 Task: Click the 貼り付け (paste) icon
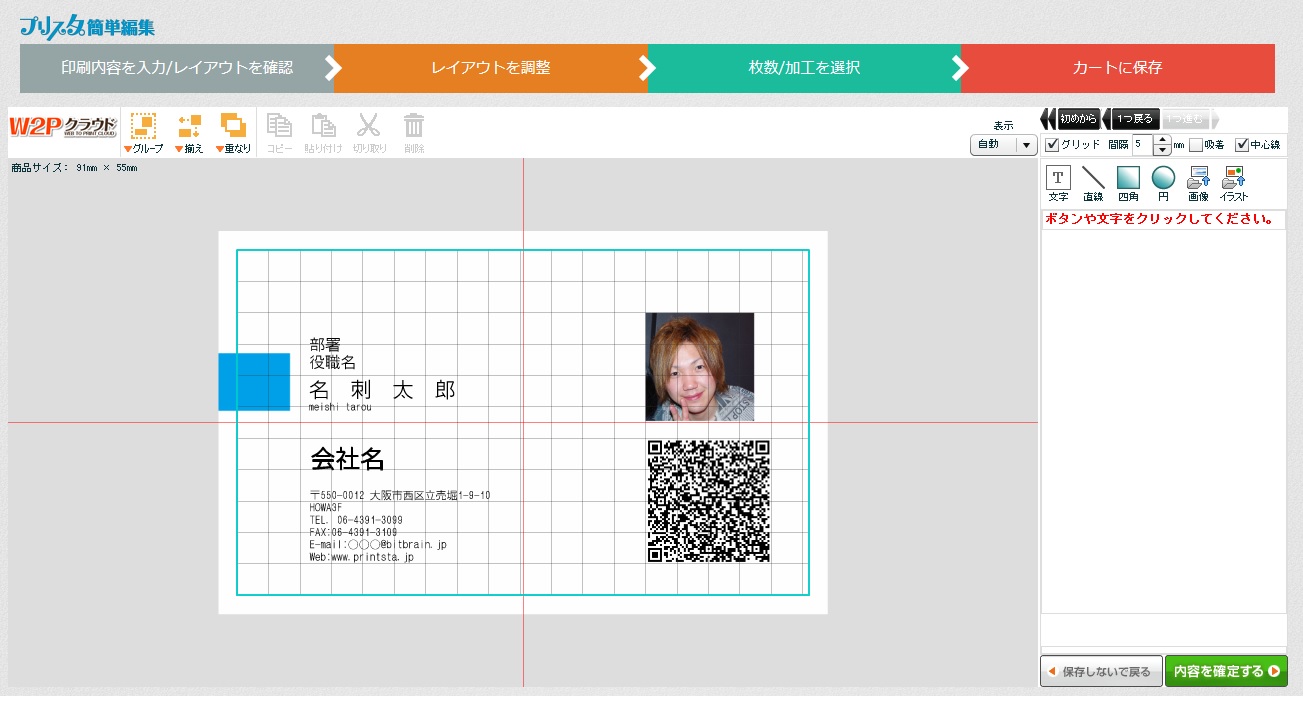click(324, 126)
